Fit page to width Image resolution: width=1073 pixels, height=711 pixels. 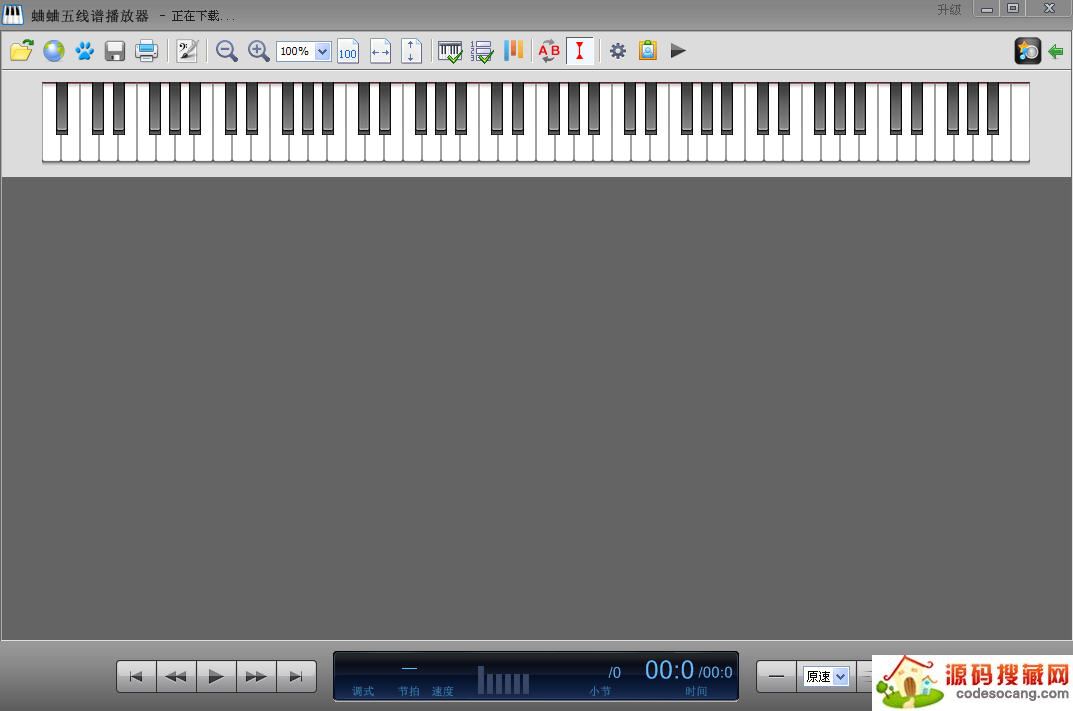(x=380, y=51)
